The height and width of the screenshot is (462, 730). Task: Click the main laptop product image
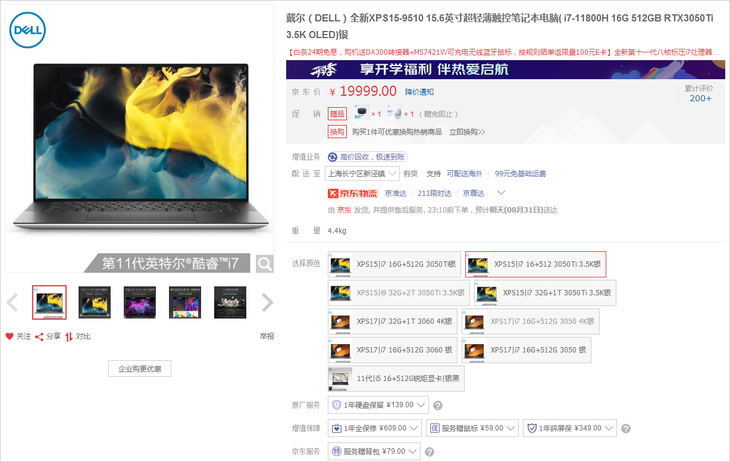click(140, 147)
